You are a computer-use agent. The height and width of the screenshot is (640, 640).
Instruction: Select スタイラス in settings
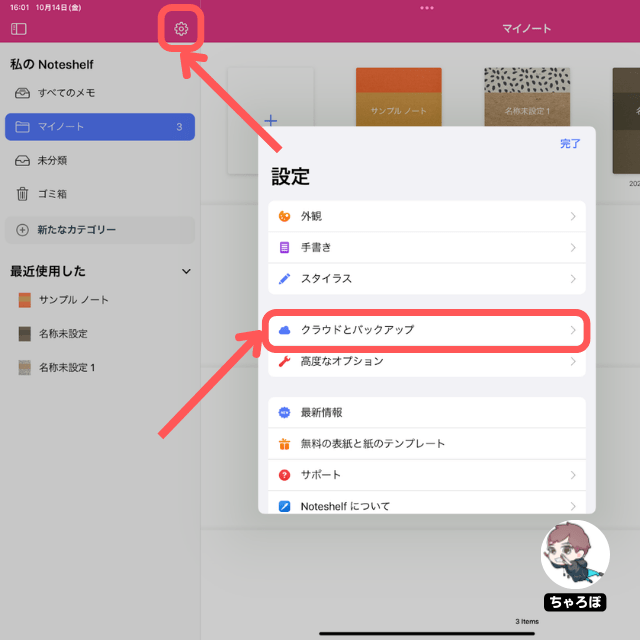427,279
